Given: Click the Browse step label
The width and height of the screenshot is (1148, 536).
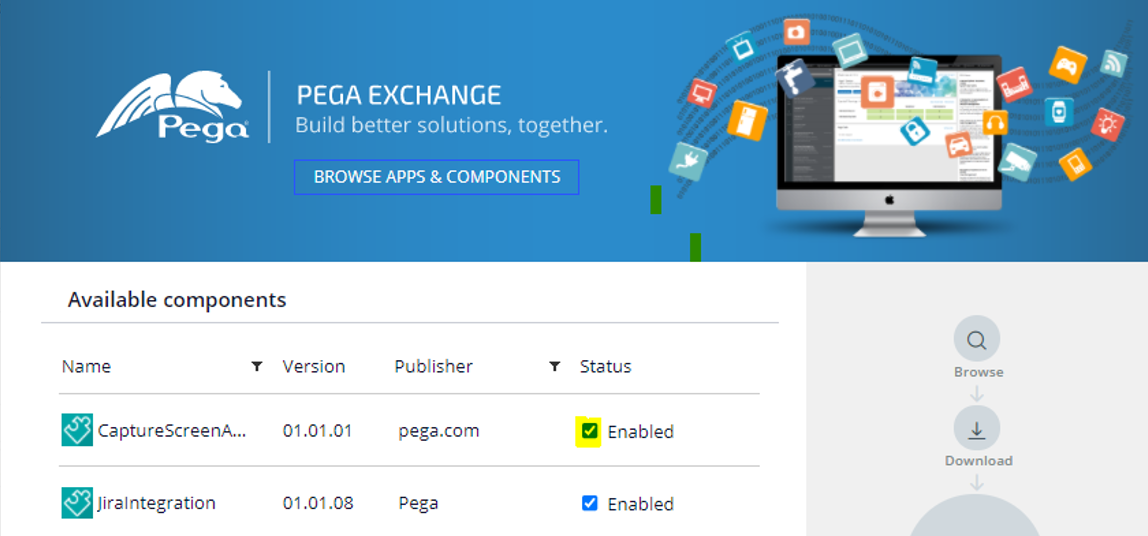Looking at the screenshot, I should 978,372.
